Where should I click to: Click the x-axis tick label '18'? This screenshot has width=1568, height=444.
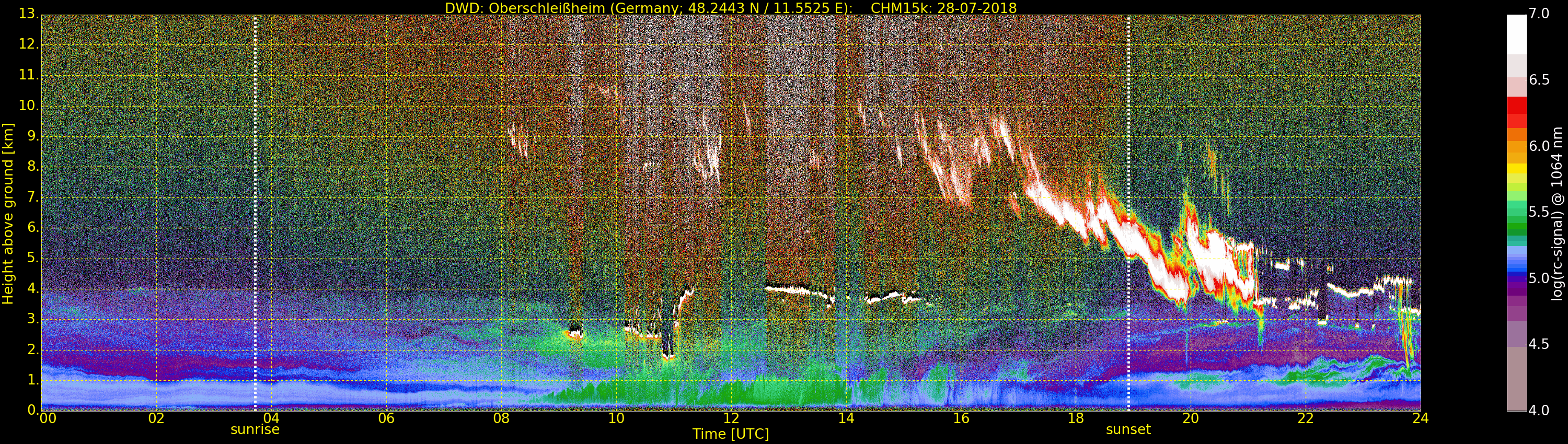coord(1076,418)
